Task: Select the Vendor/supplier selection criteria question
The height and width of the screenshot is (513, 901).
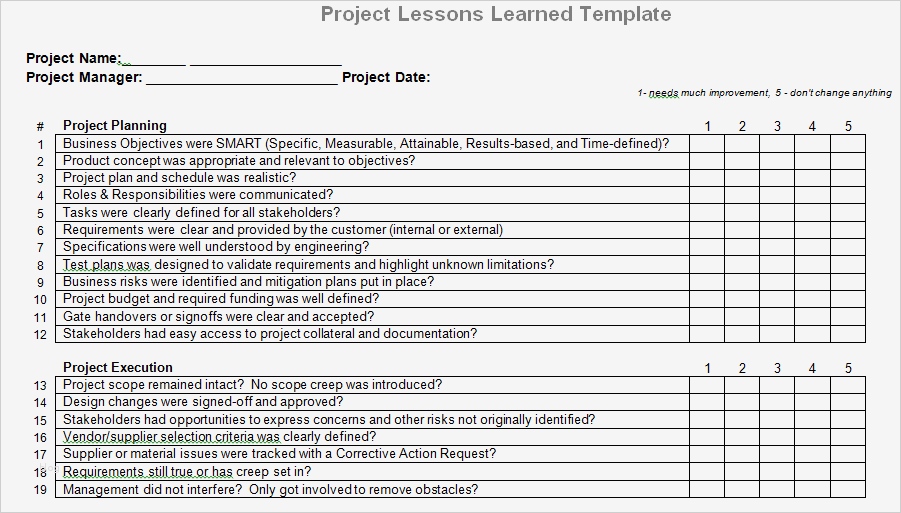Action: (x=219, y=437)
